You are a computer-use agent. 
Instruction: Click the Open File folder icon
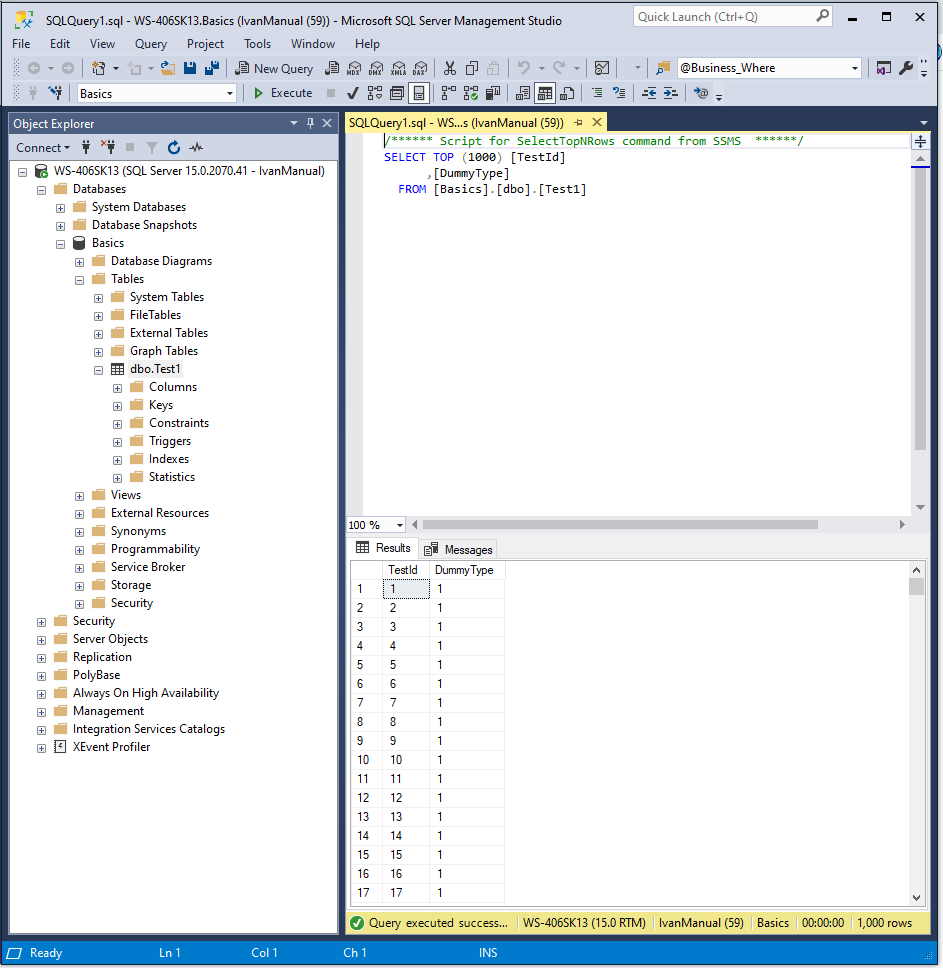tap(167, 69)
